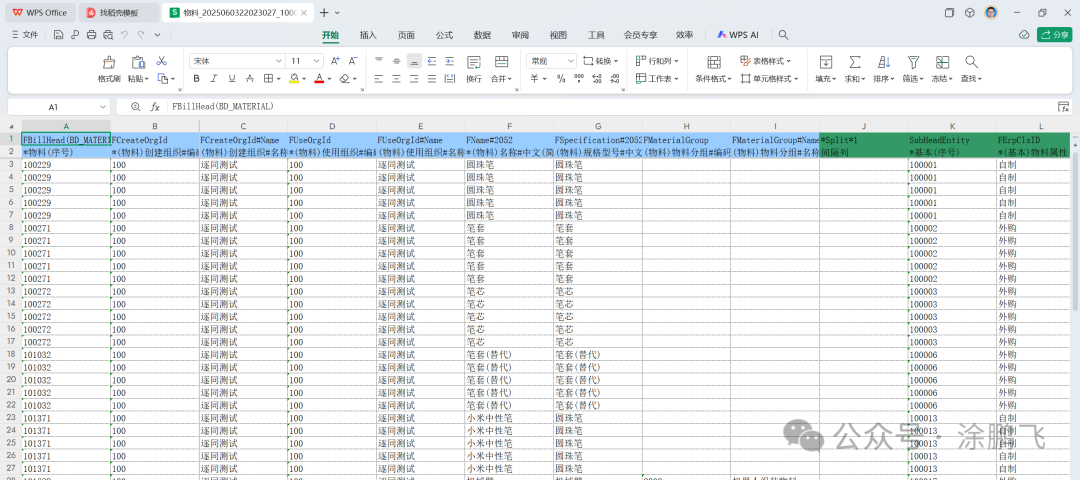Click the Format Painter icon
This screenshot has height=480, width=1080.
109,64
